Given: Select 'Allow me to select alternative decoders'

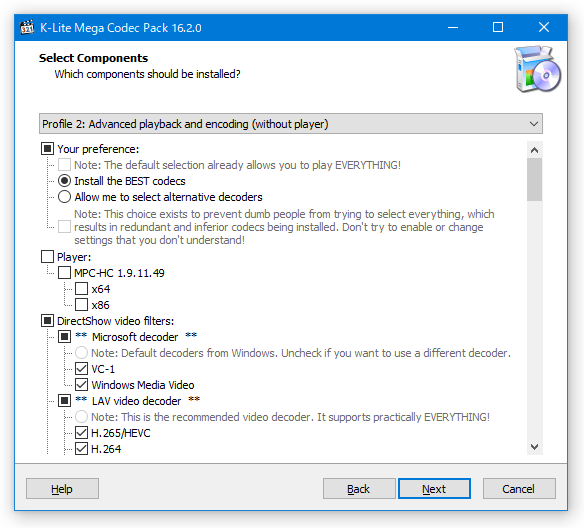Looking at the screenshot, I should pos(64,197).
